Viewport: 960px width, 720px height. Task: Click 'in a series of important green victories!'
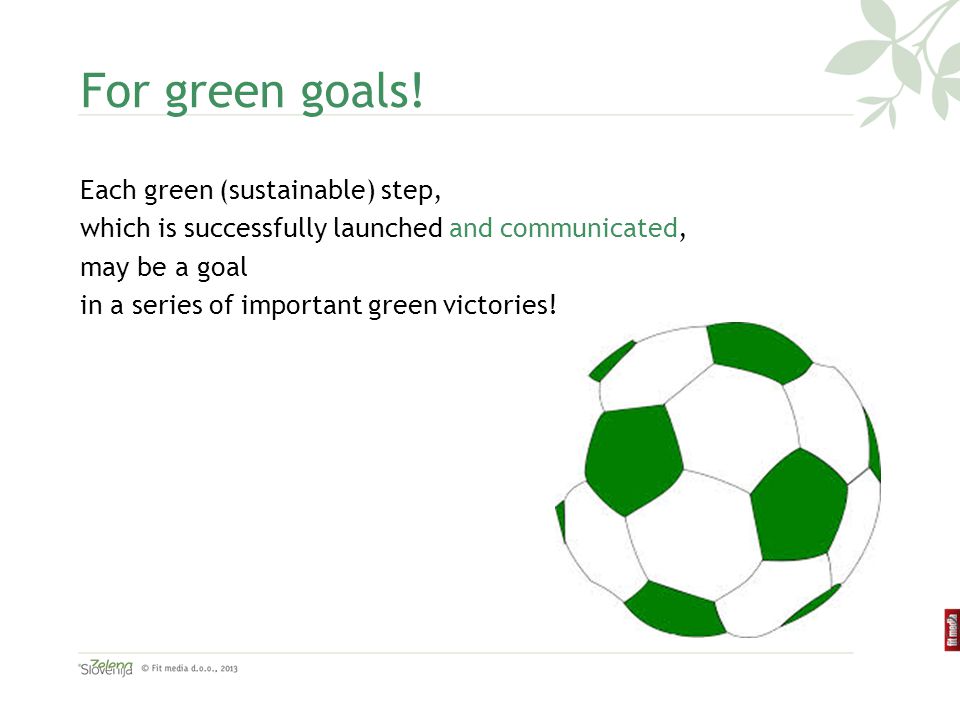click(x=318, y=305)
